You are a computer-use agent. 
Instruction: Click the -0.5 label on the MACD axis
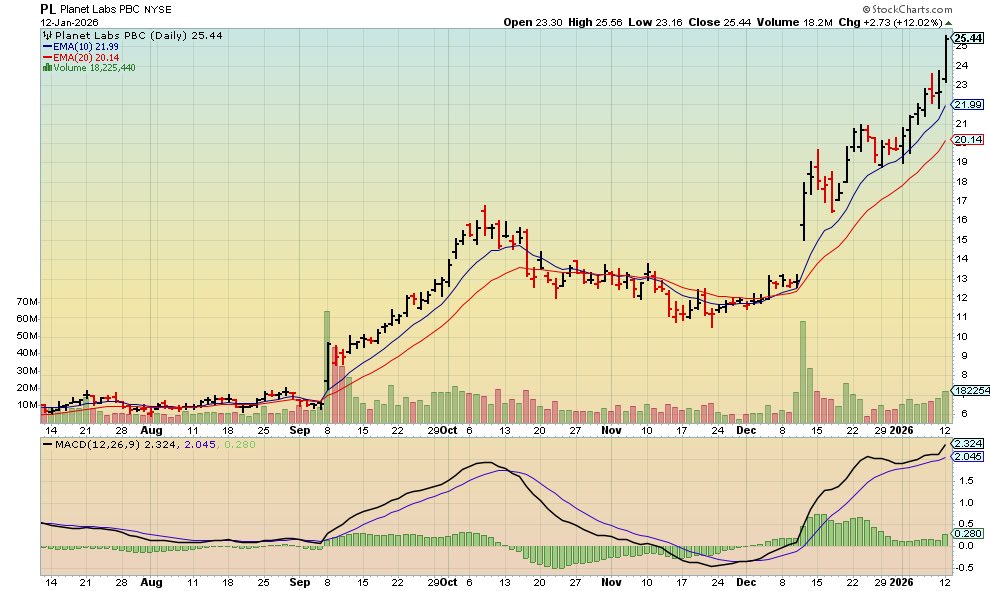[963, 568]
